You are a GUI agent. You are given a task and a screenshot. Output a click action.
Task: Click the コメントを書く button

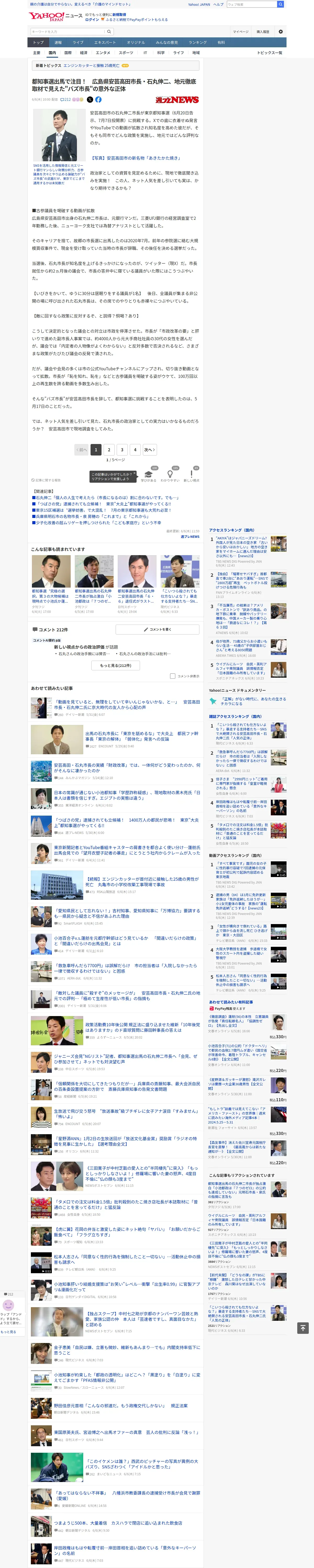click(x=157, y=629)
